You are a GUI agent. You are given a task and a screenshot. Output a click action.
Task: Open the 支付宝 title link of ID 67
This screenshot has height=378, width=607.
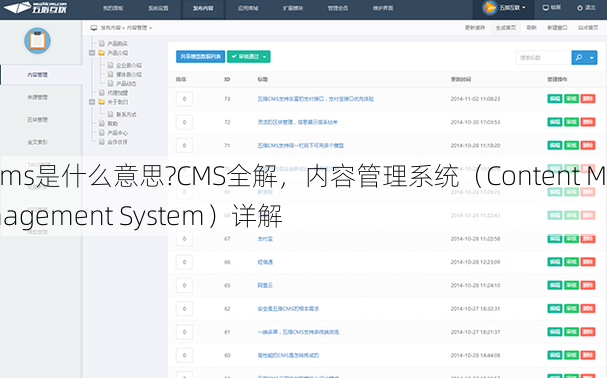tap(265, 239)
